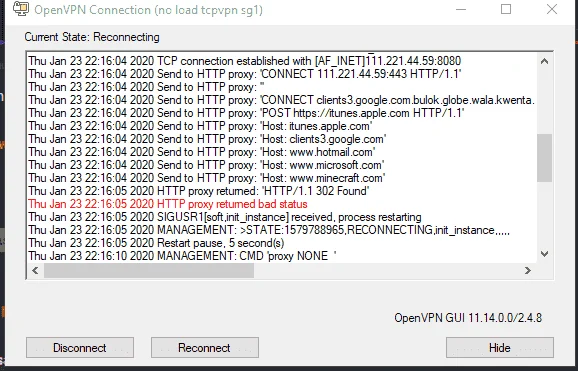Select the red 'HTTP proxy returned bad status' line
Image resolution: width=578 pixels, height=371 pixels.
(168, 204)
